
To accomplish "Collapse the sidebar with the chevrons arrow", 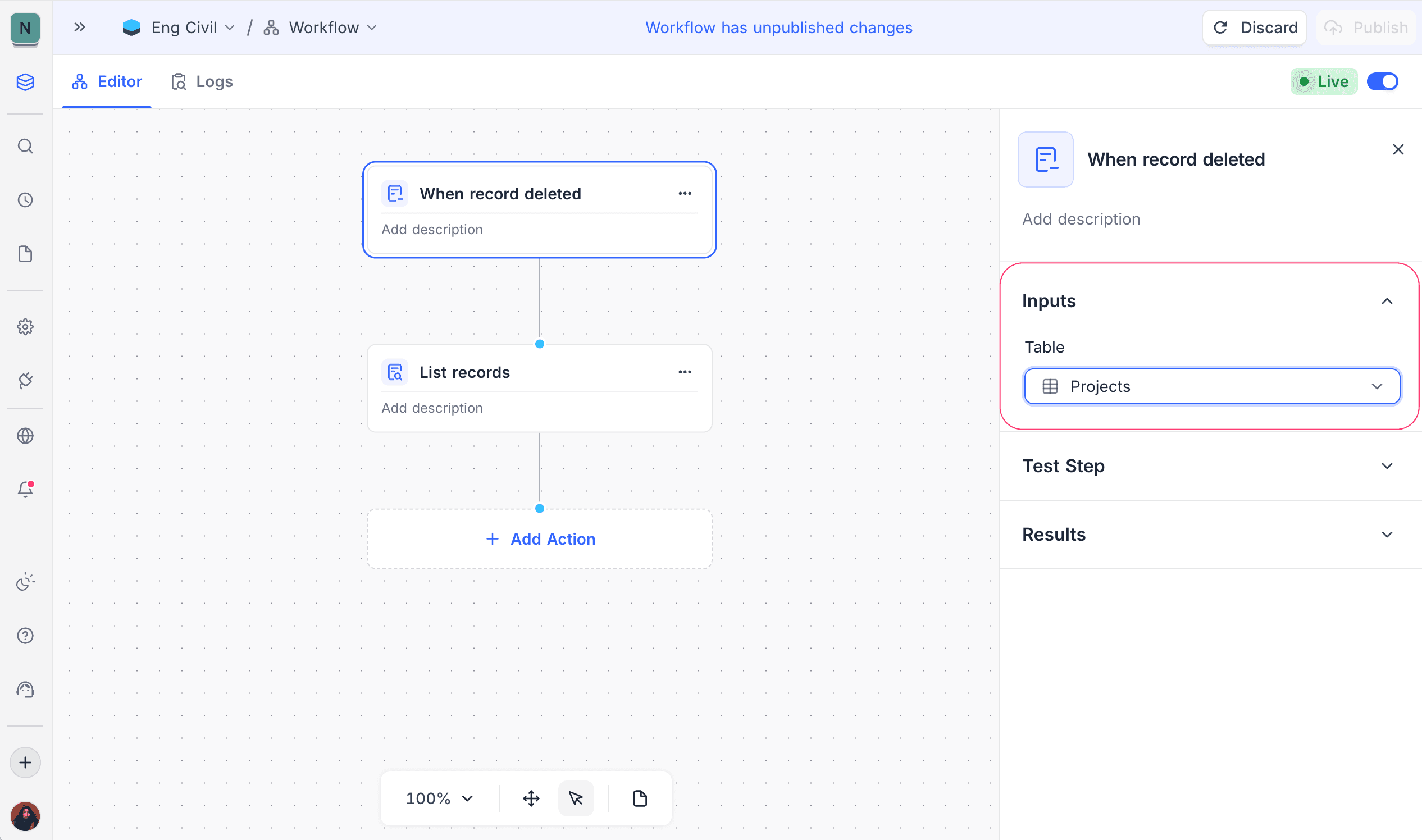I will coord(79,26).
